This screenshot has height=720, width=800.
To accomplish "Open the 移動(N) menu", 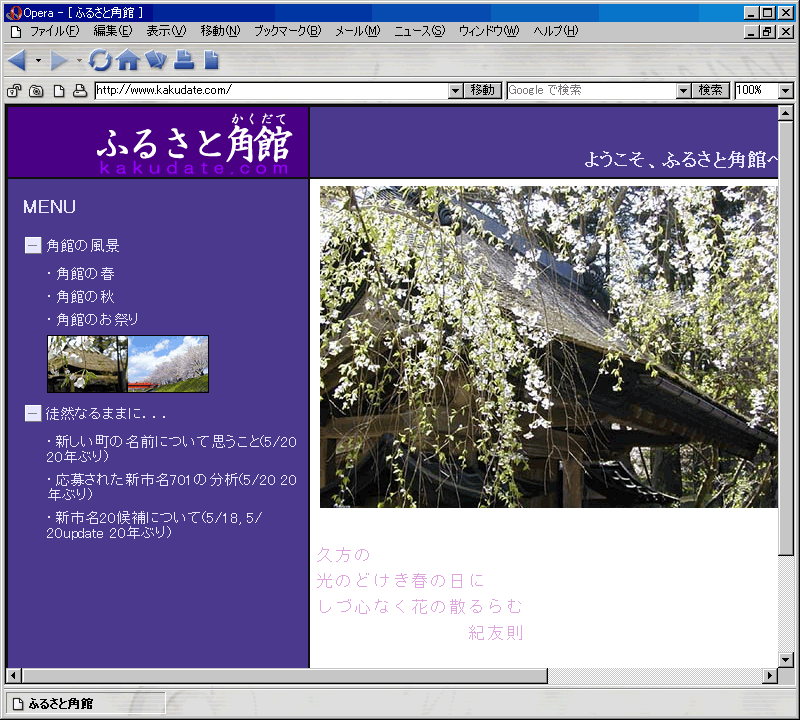I will click(x=220, y=31).
